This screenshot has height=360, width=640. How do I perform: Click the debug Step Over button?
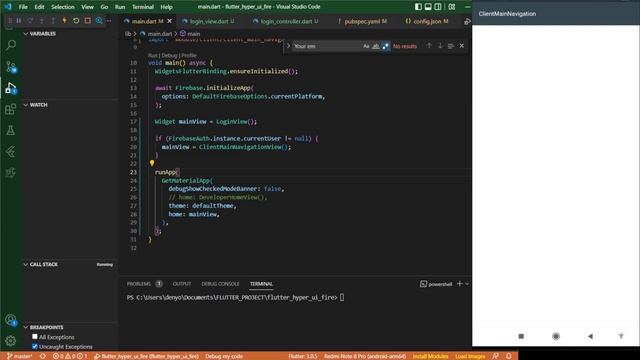[x=30, y=20]
